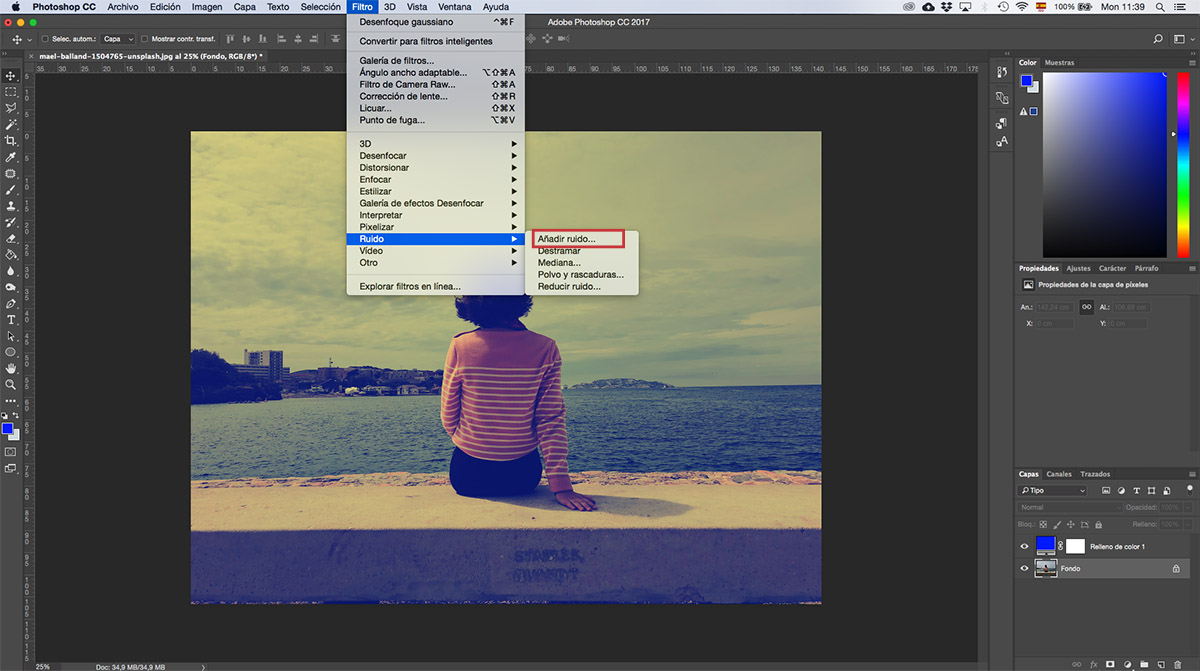Image resolution: width=1200 pixels, height=671 pixels.
Task: Click the Delete layer trash icon
Action: (1177, 663)
